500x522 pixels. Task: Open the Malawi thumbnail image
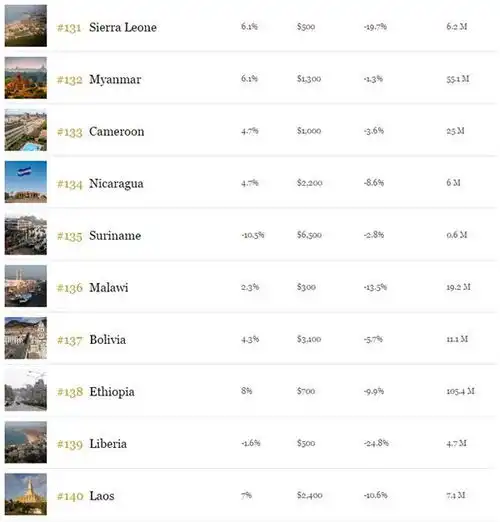click(26, 286)
